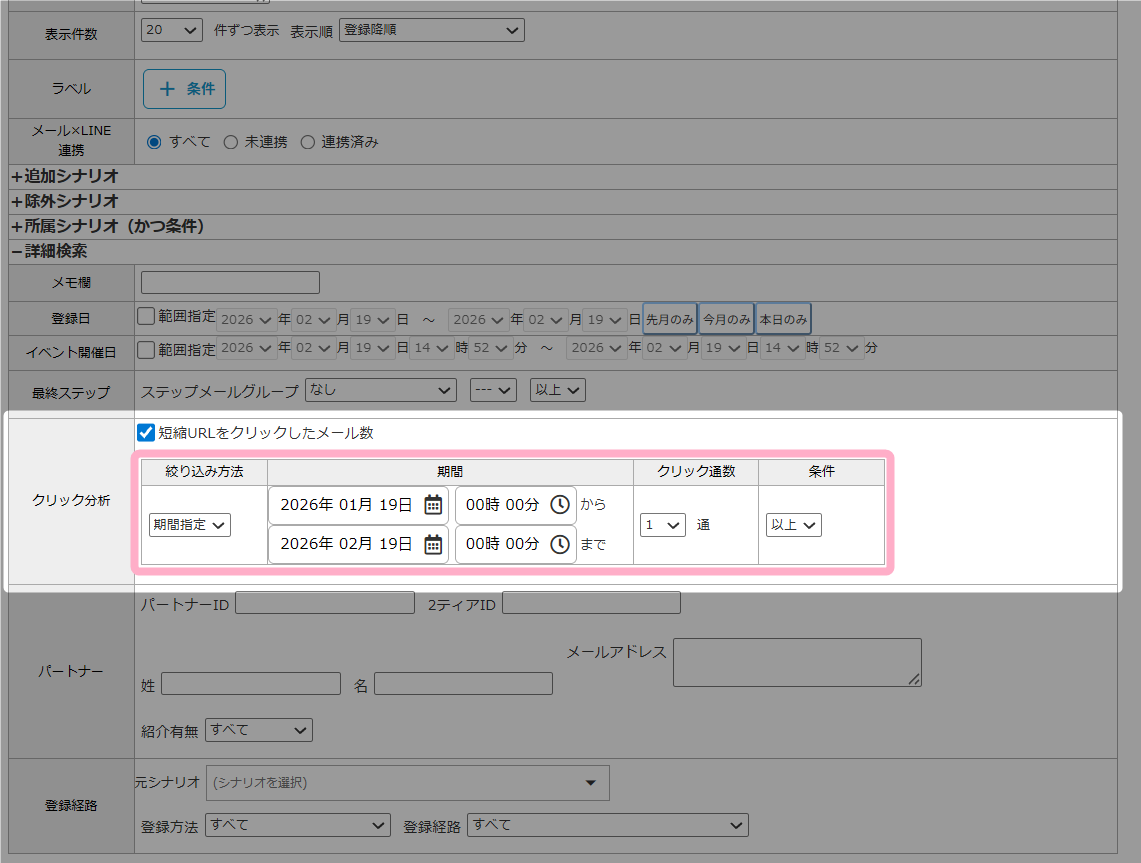Open the 元シナリオ selection combo box
The image size is (1141, 863).
[407, 782]
